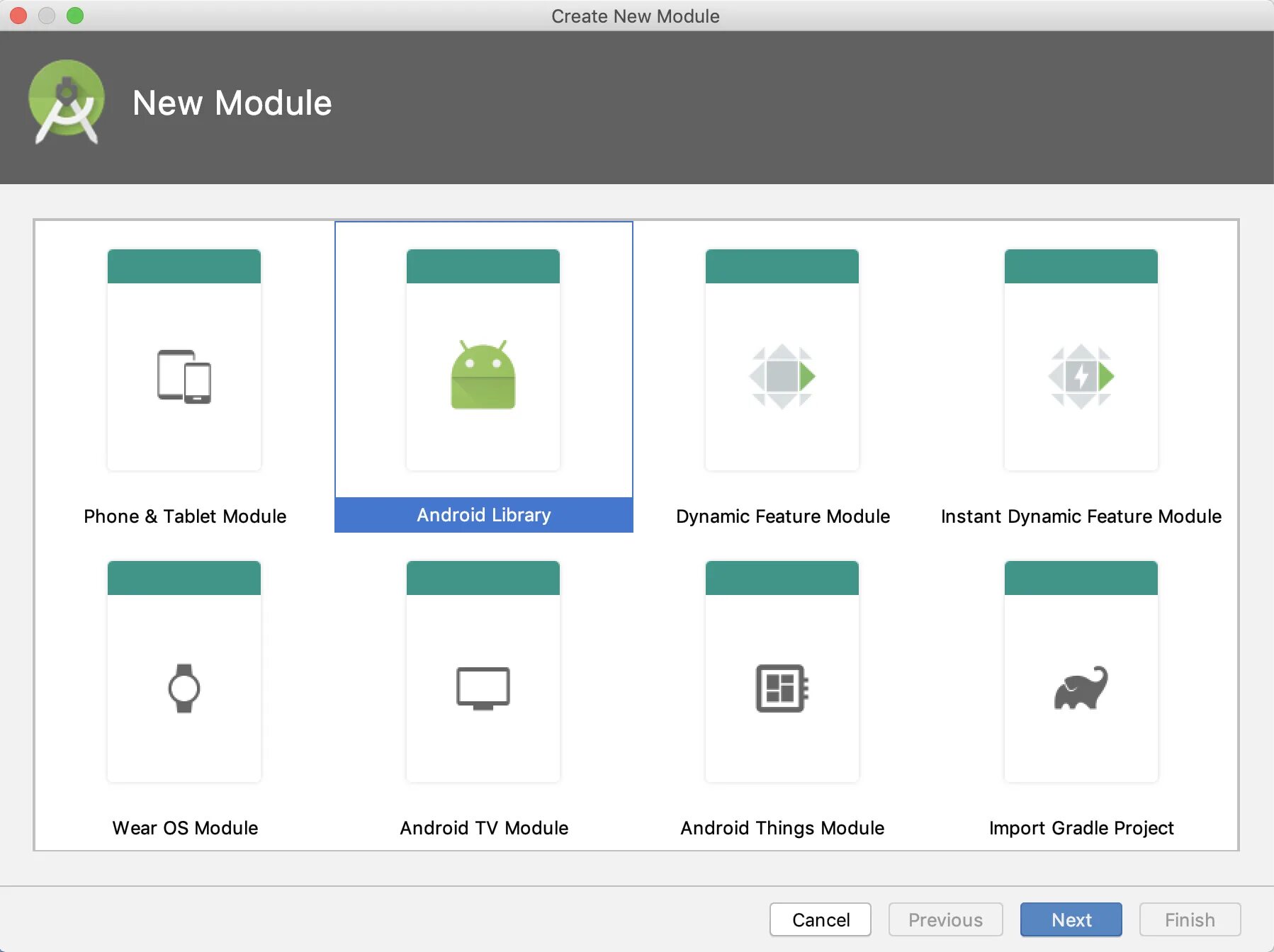
Task: Click the Cancel button
Action: click(821, 919)
